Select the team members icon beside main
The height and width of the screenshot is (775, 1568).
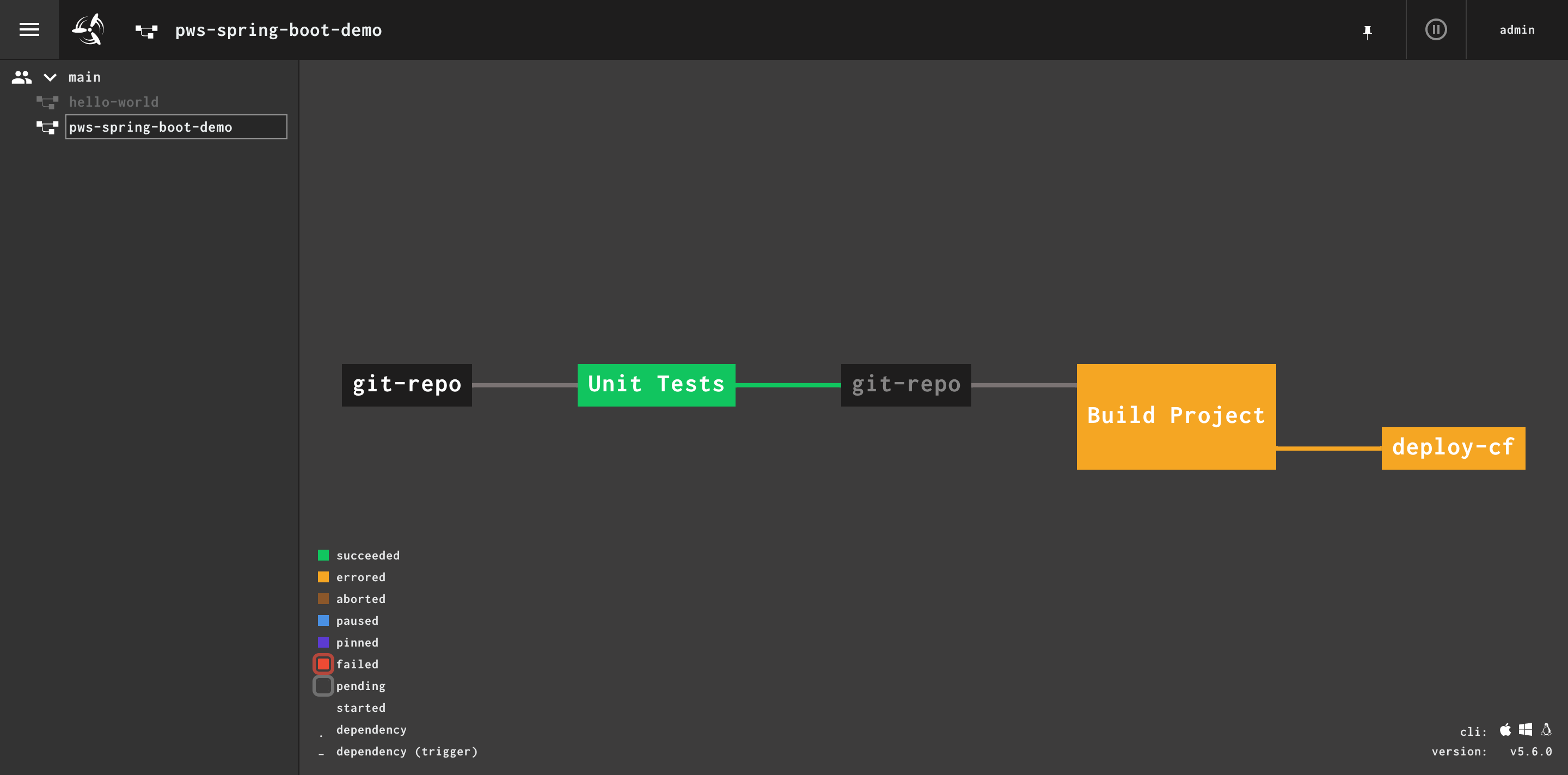pos(21,77)
